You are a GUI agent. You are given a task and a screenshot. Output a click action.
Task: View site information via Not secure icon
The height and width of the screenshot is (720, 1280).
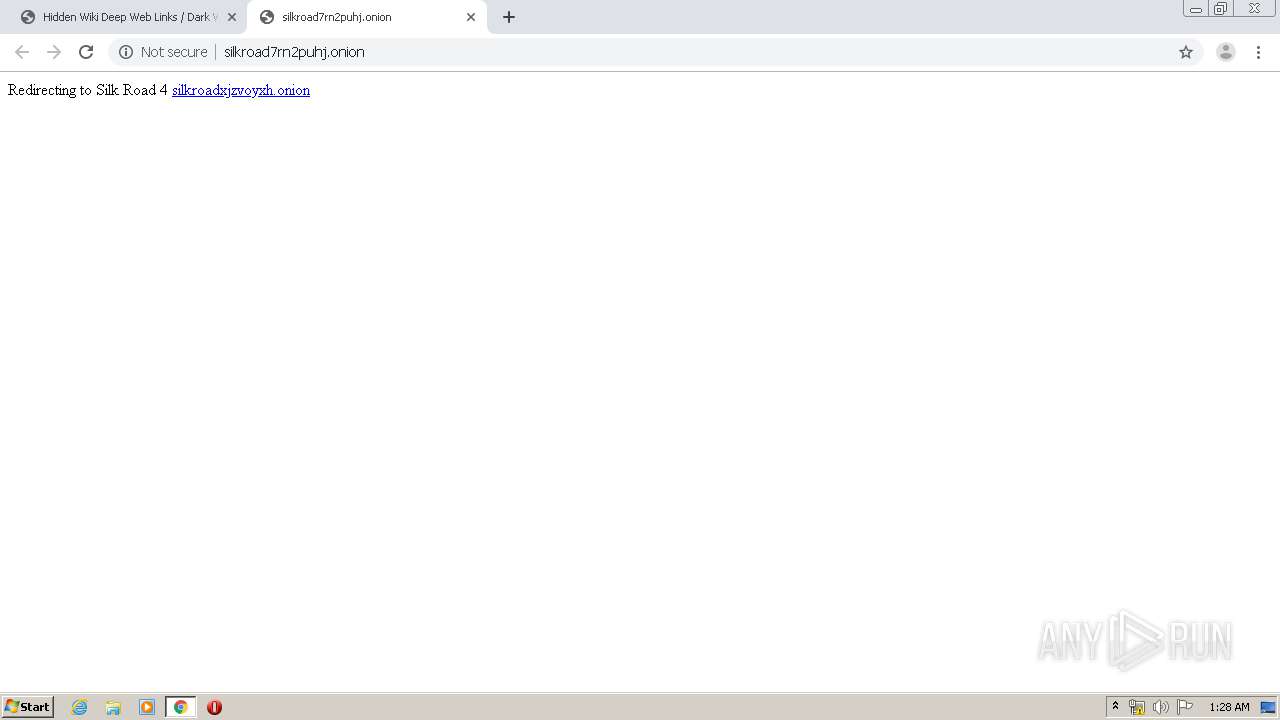point(126,52)
